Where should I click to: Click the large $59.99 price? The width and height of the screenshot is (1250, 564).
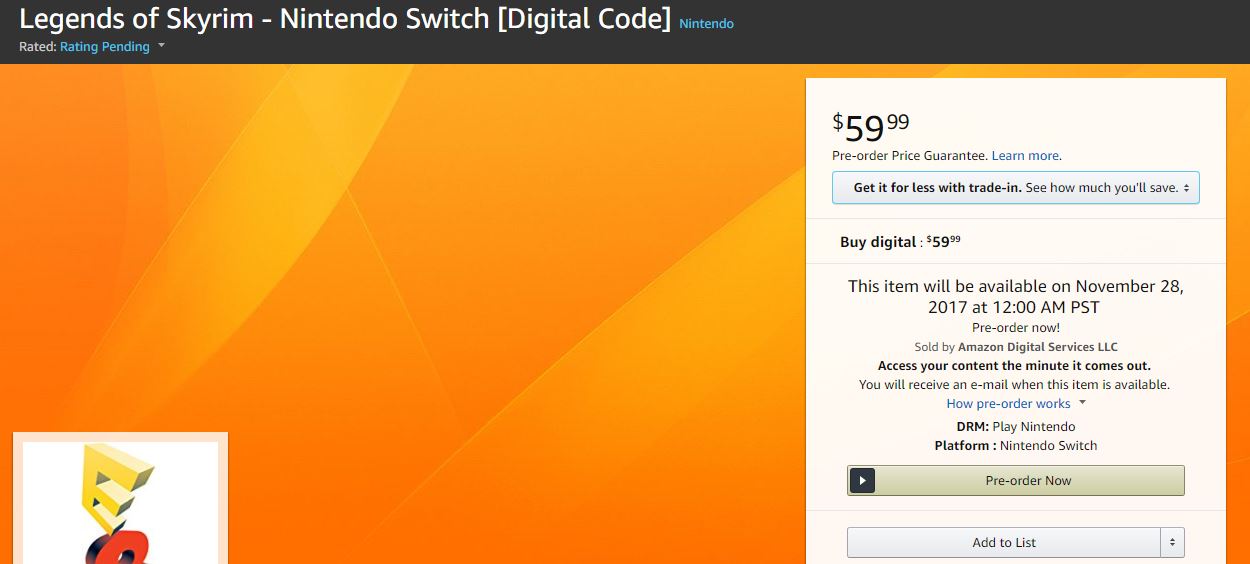tap(871, 128)
